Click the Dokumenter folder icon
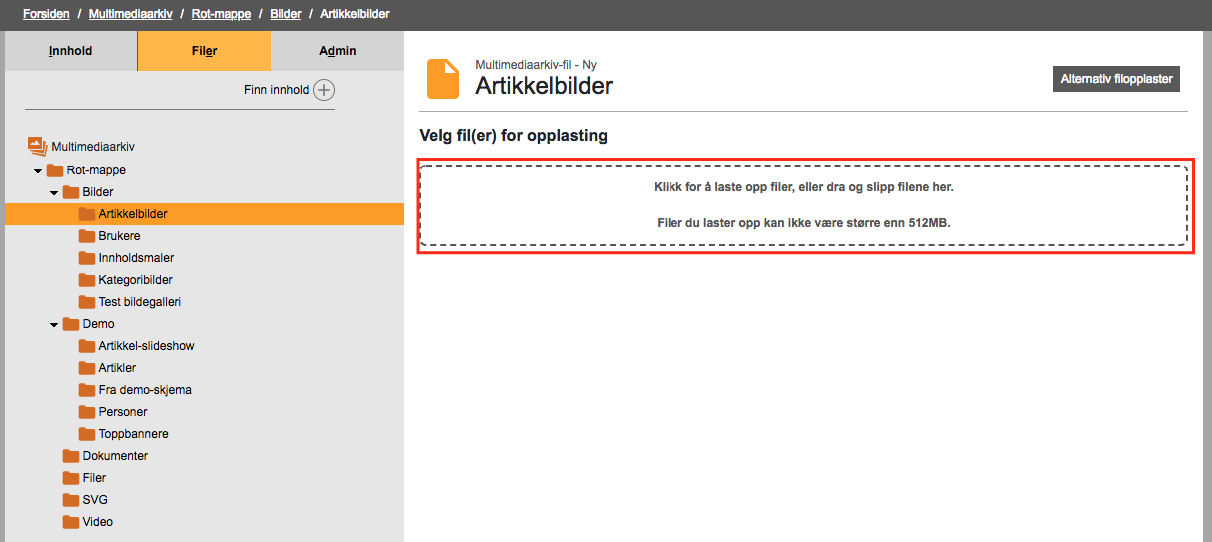Screen dimensions: 1212x542 (x=71, y=456)
